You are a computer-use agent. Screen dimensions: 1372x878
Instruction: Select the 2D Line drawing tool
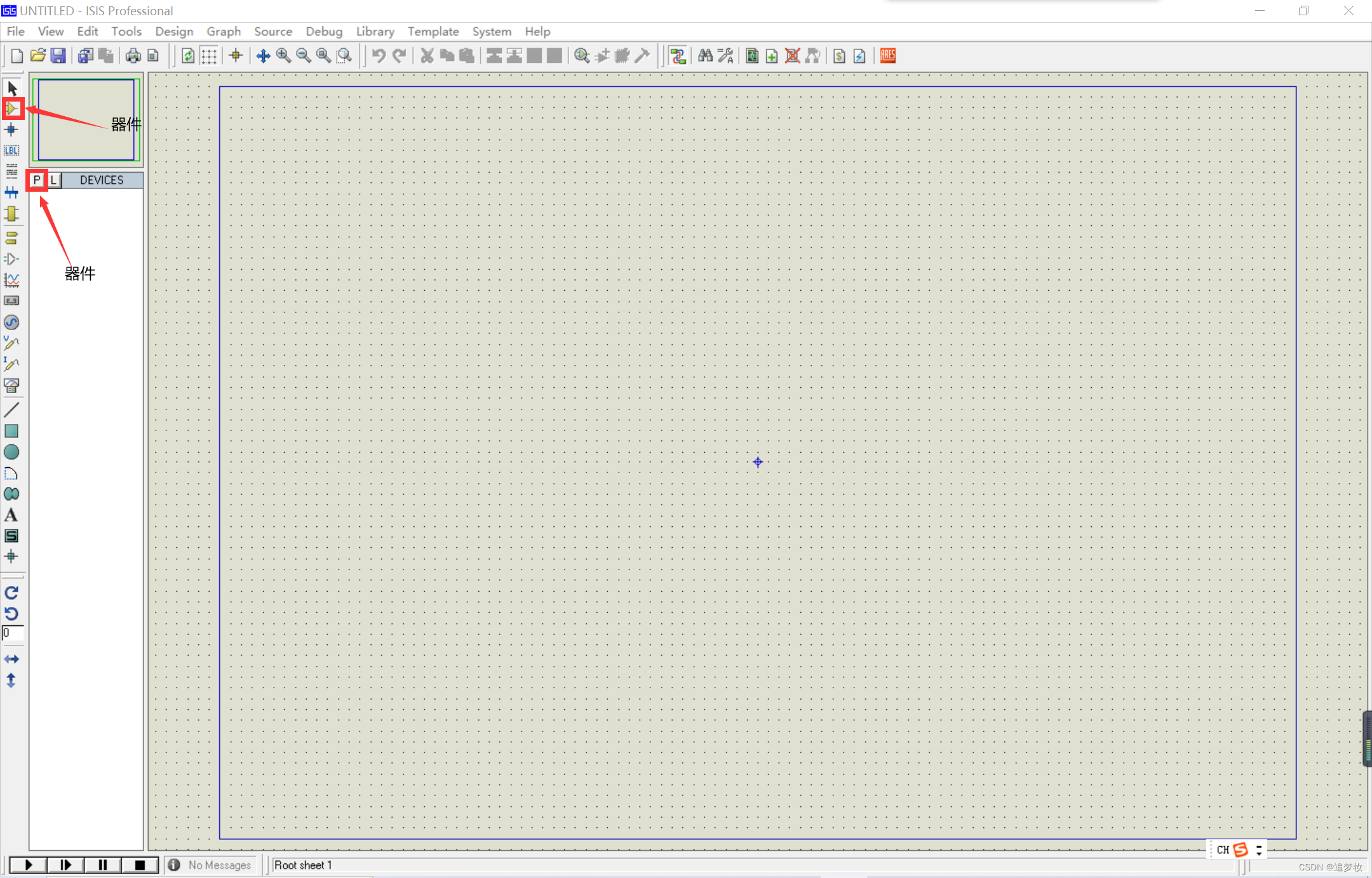(11, 409)
